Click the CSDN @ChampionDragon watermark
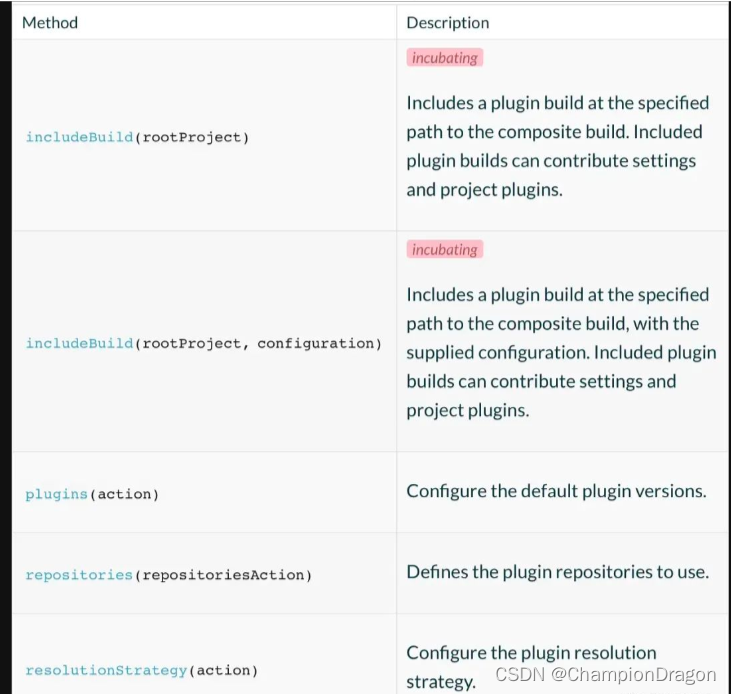Screen dimensions: 731x694 605,675
